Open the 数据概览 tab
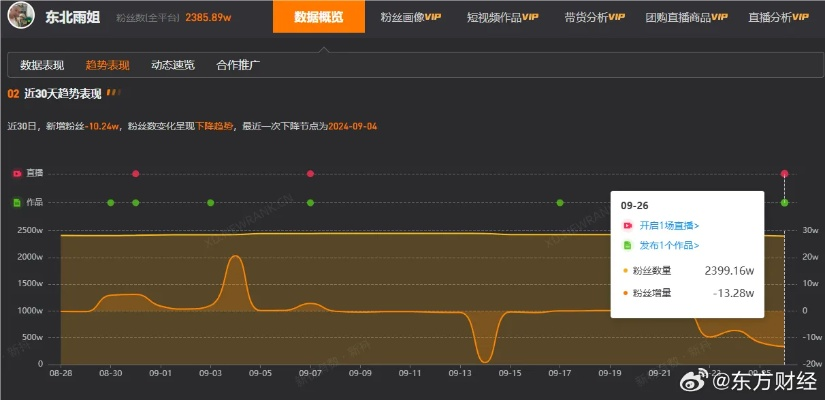Image resolution: width=825 pixels, height=400 pixels. point(318,17)
